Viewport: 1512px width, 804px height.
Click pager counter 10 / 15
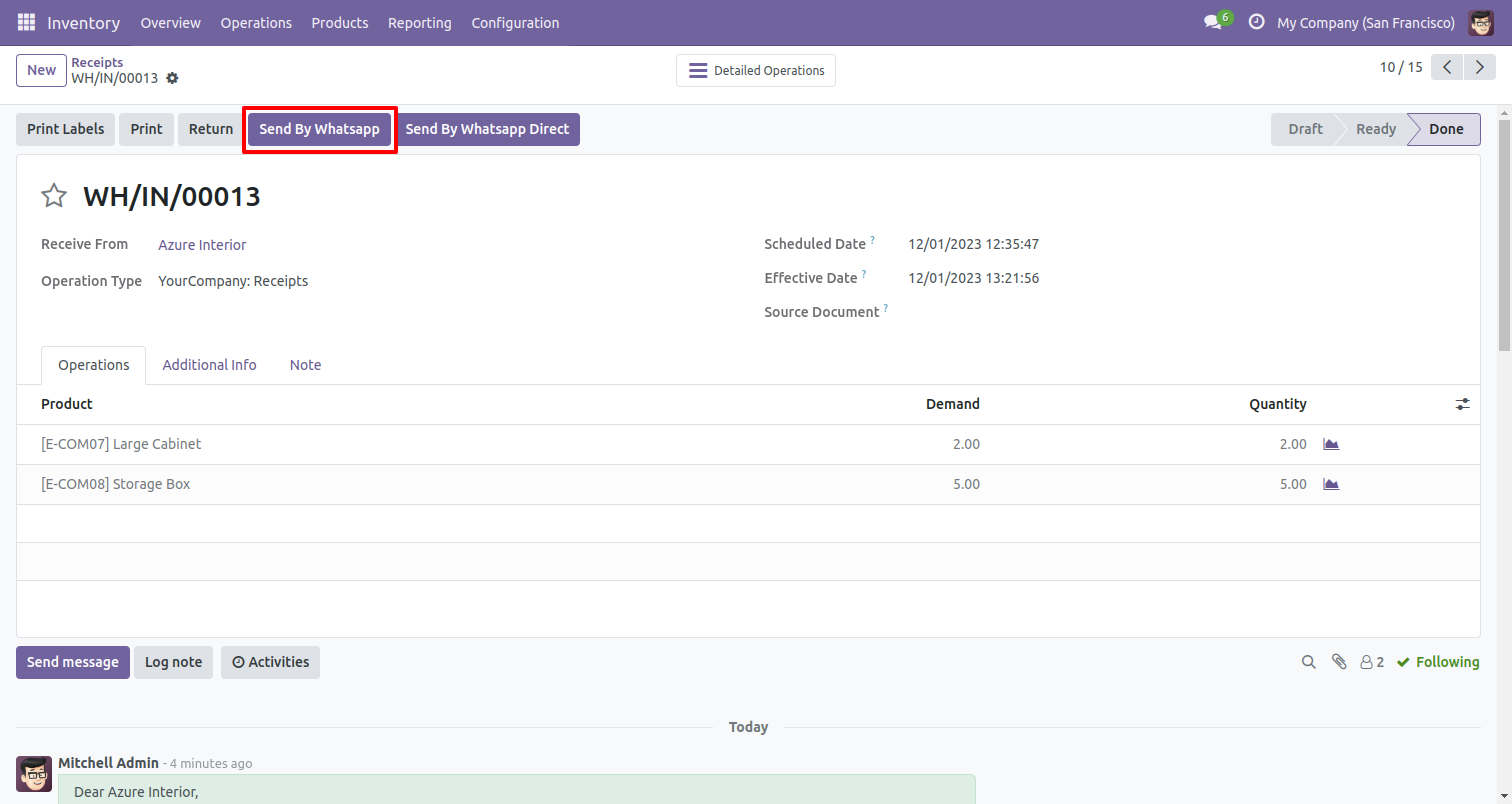click(x=1401, y=67)
